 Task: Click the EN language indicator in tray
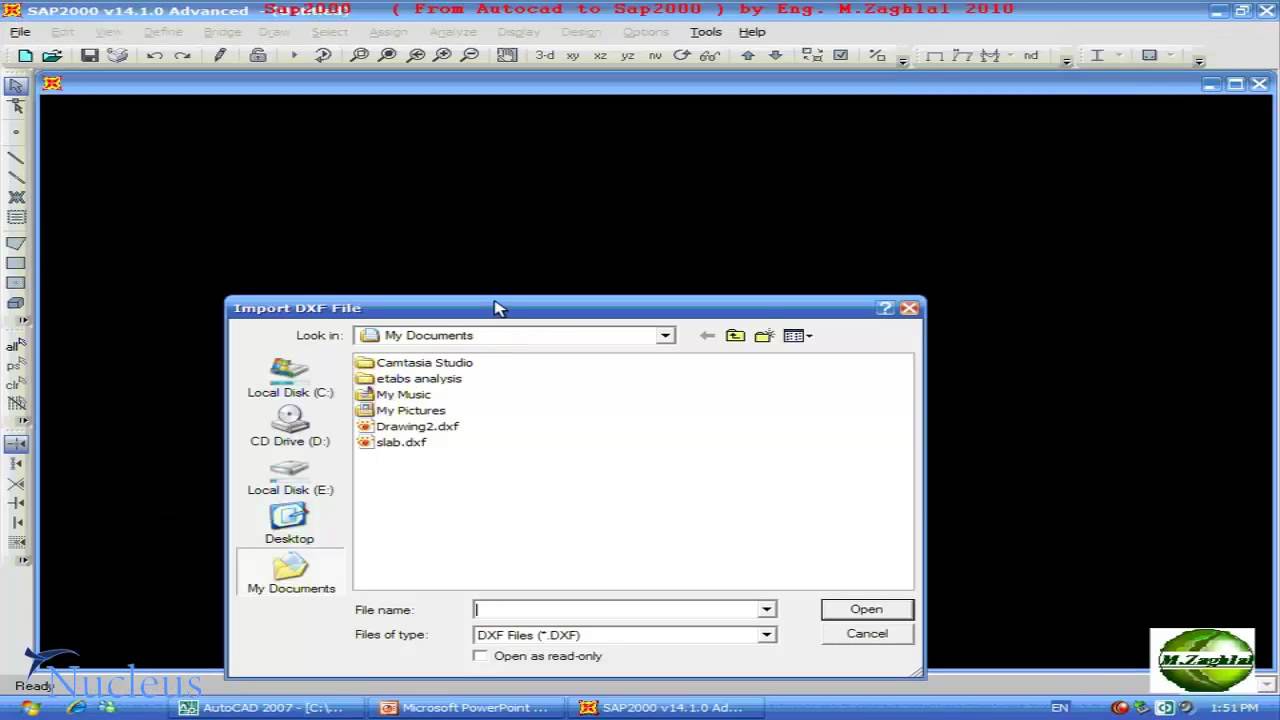coord(1059,708)
